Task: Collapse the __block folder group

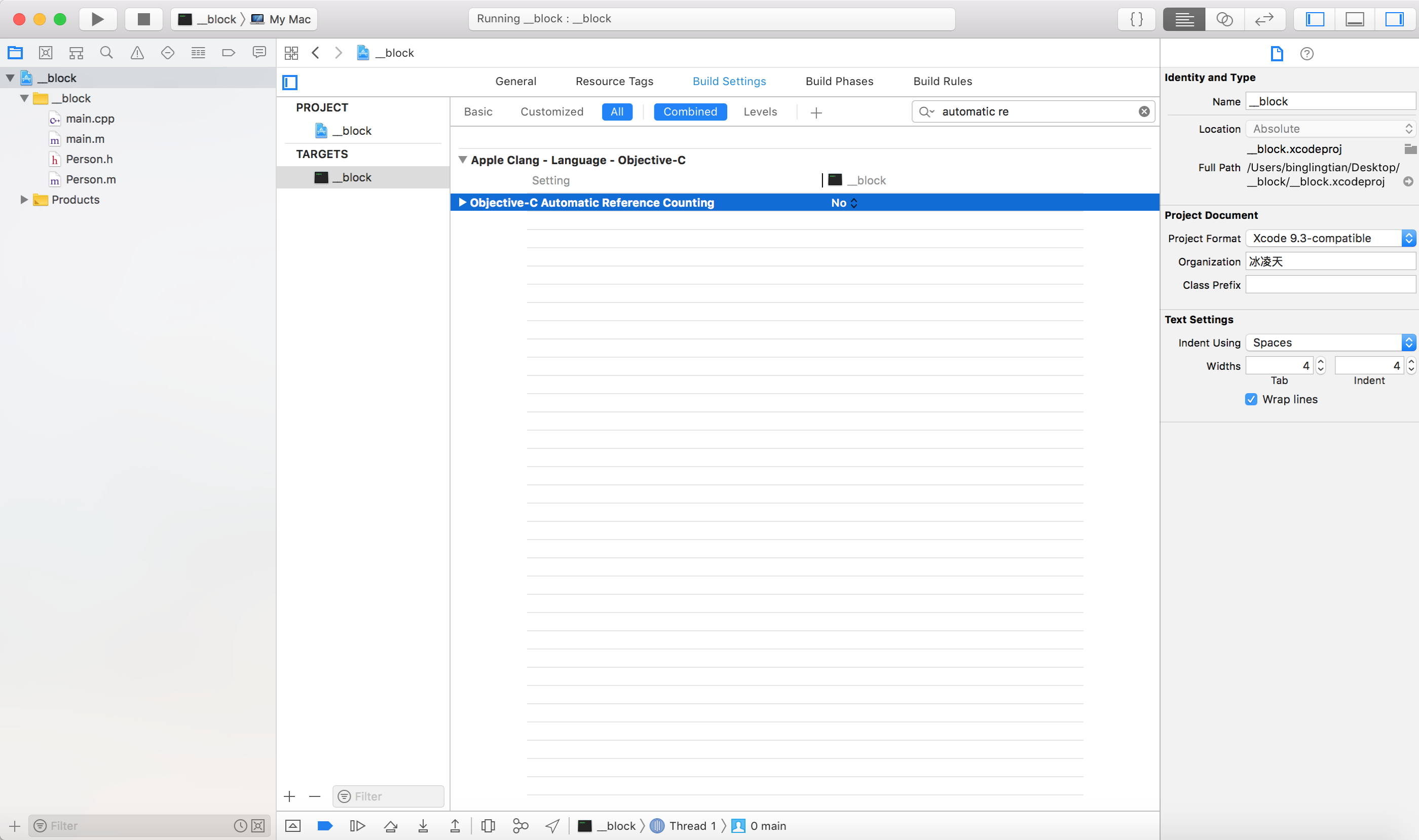Action: 24,98
